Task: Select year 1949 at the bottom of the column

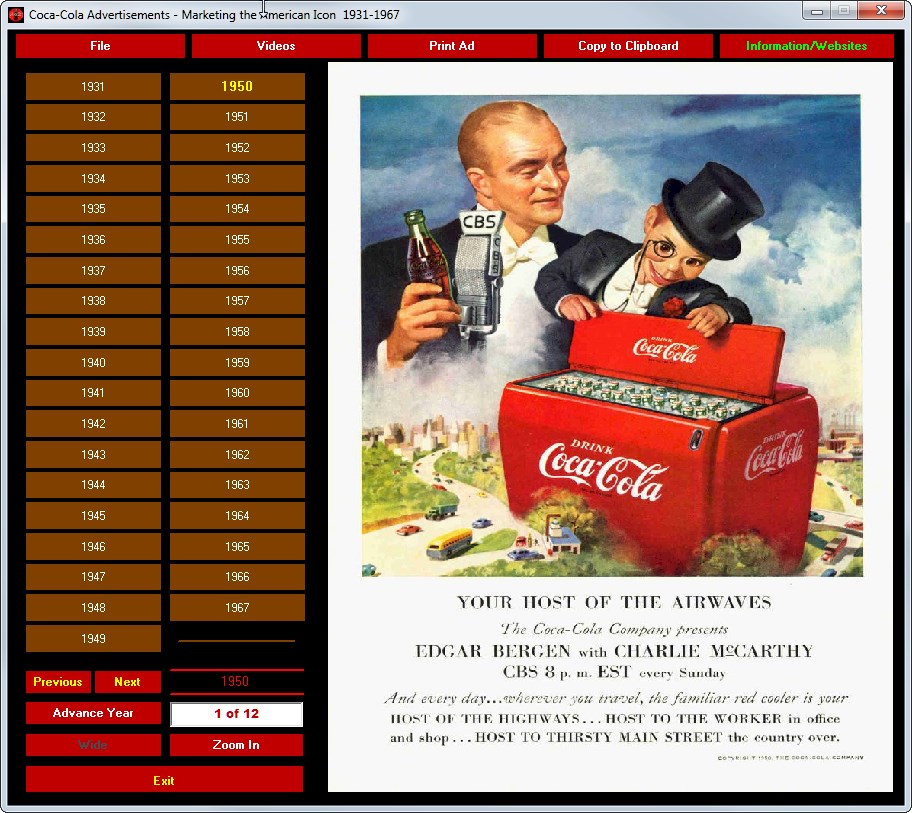Action: pos(92,638)
